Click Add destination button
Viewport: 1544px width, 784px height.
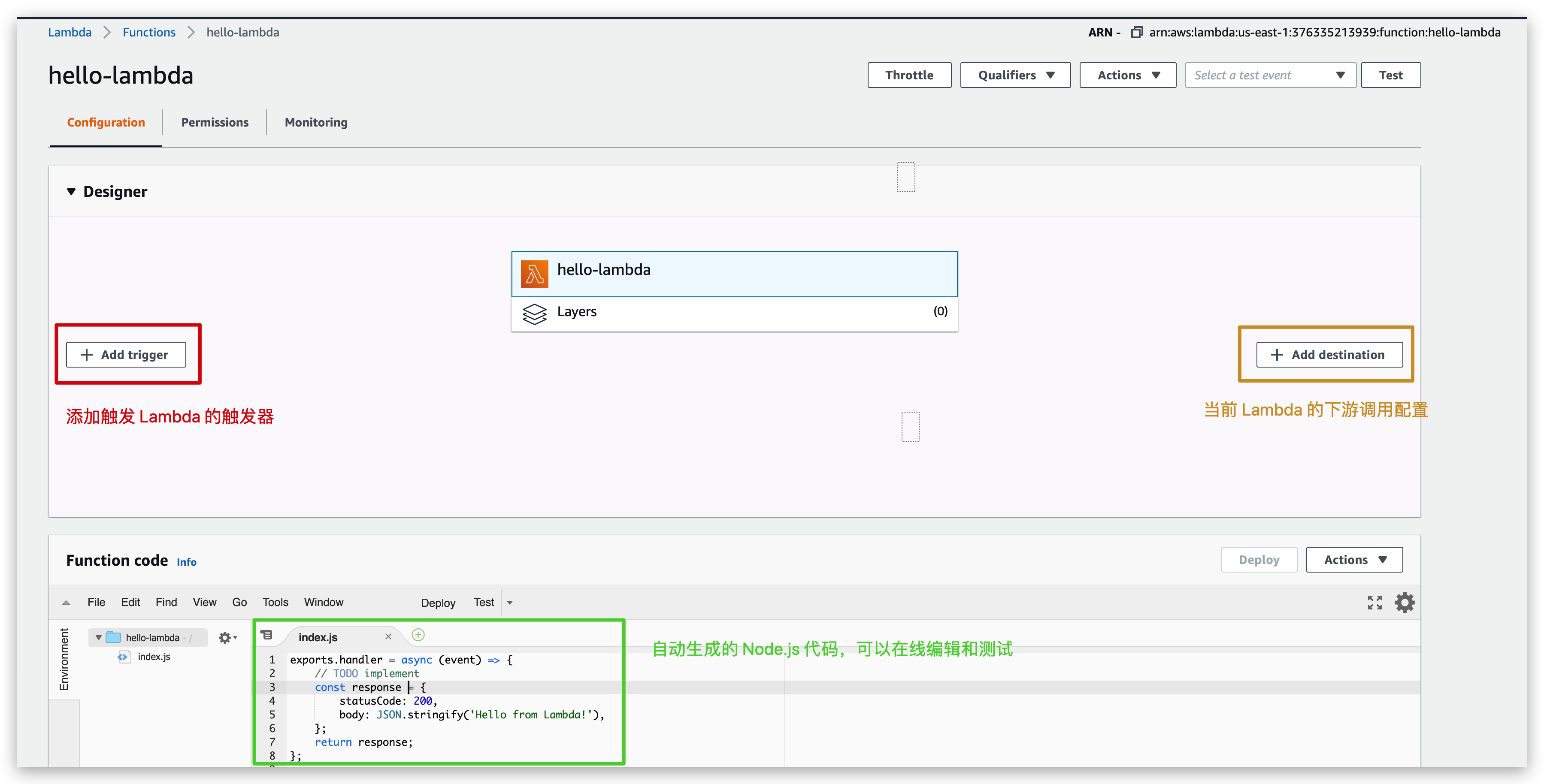pyautogui.click(x=1329, y=355)
